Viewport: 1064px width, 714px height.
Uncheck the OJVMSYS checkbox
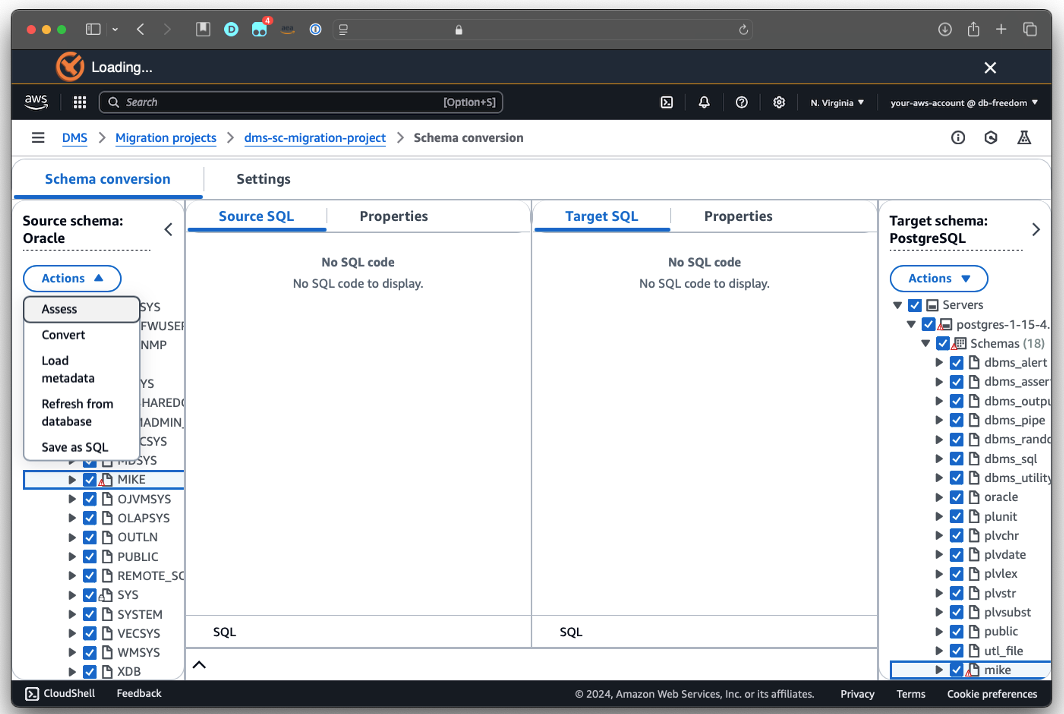(90, 499)
